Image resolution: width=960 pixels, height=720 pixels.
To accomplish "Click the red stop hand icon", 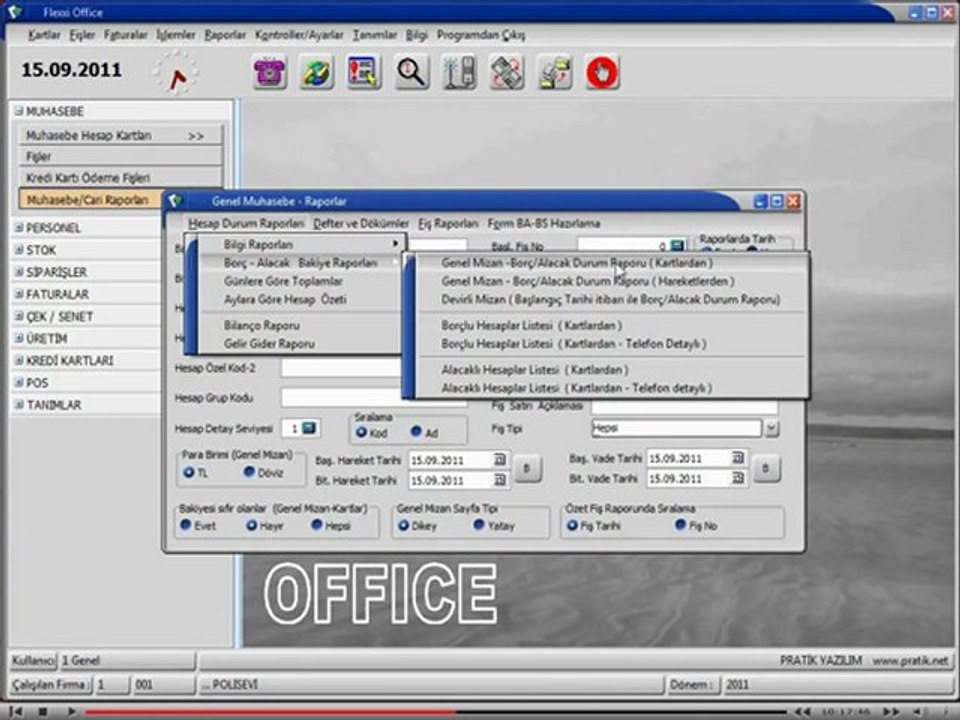I will click(x=602, y=72).
